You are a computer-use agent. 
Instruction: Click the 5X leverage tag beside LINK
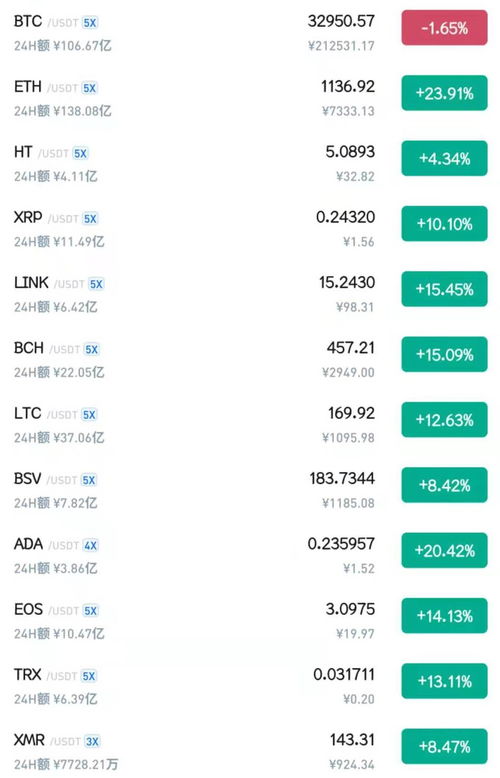pyautogui.click(x=96, y=284)
